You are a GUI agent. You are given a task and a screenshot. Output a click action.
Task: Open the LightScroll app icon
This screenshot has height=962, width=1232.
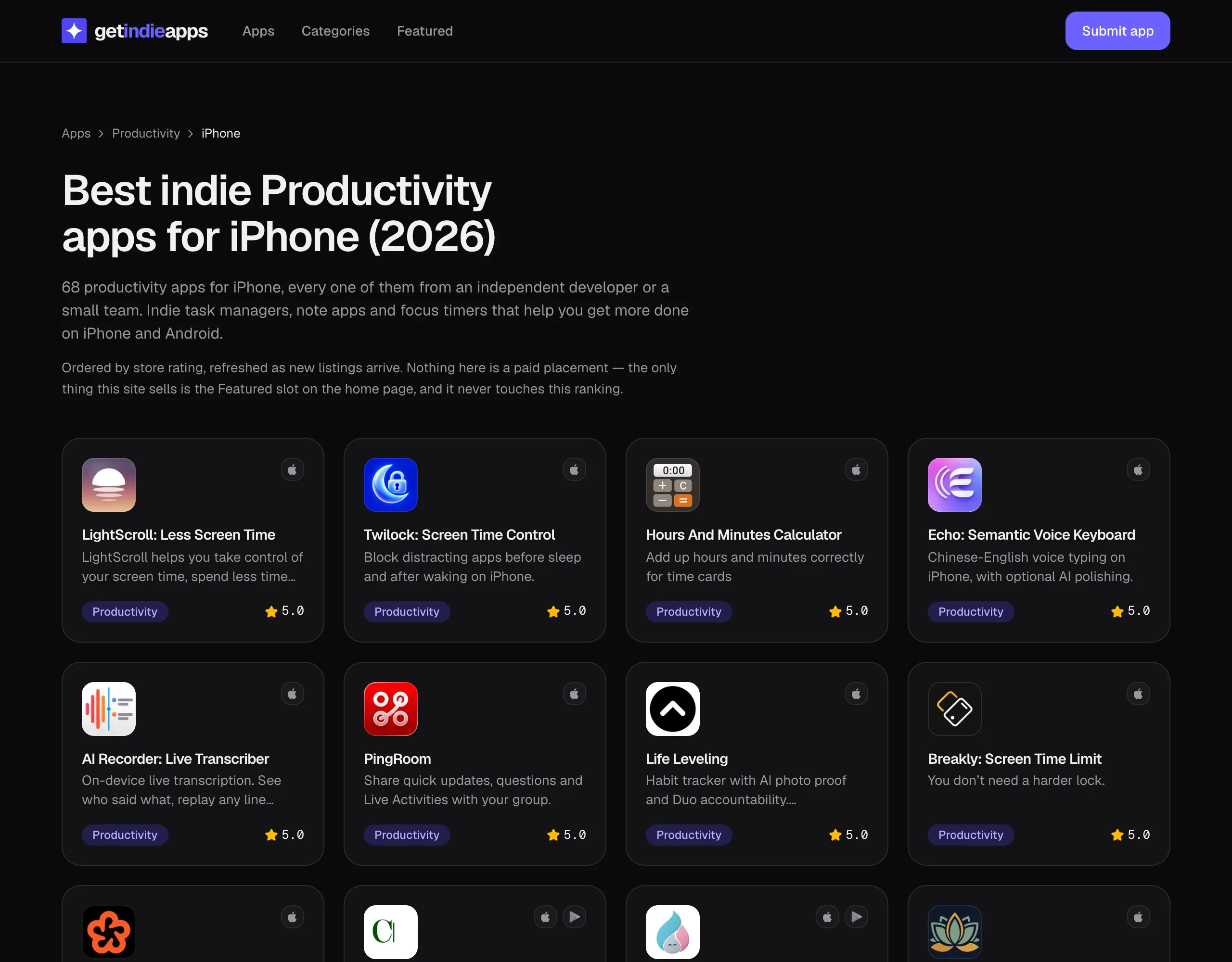click(x=108, y=485)
